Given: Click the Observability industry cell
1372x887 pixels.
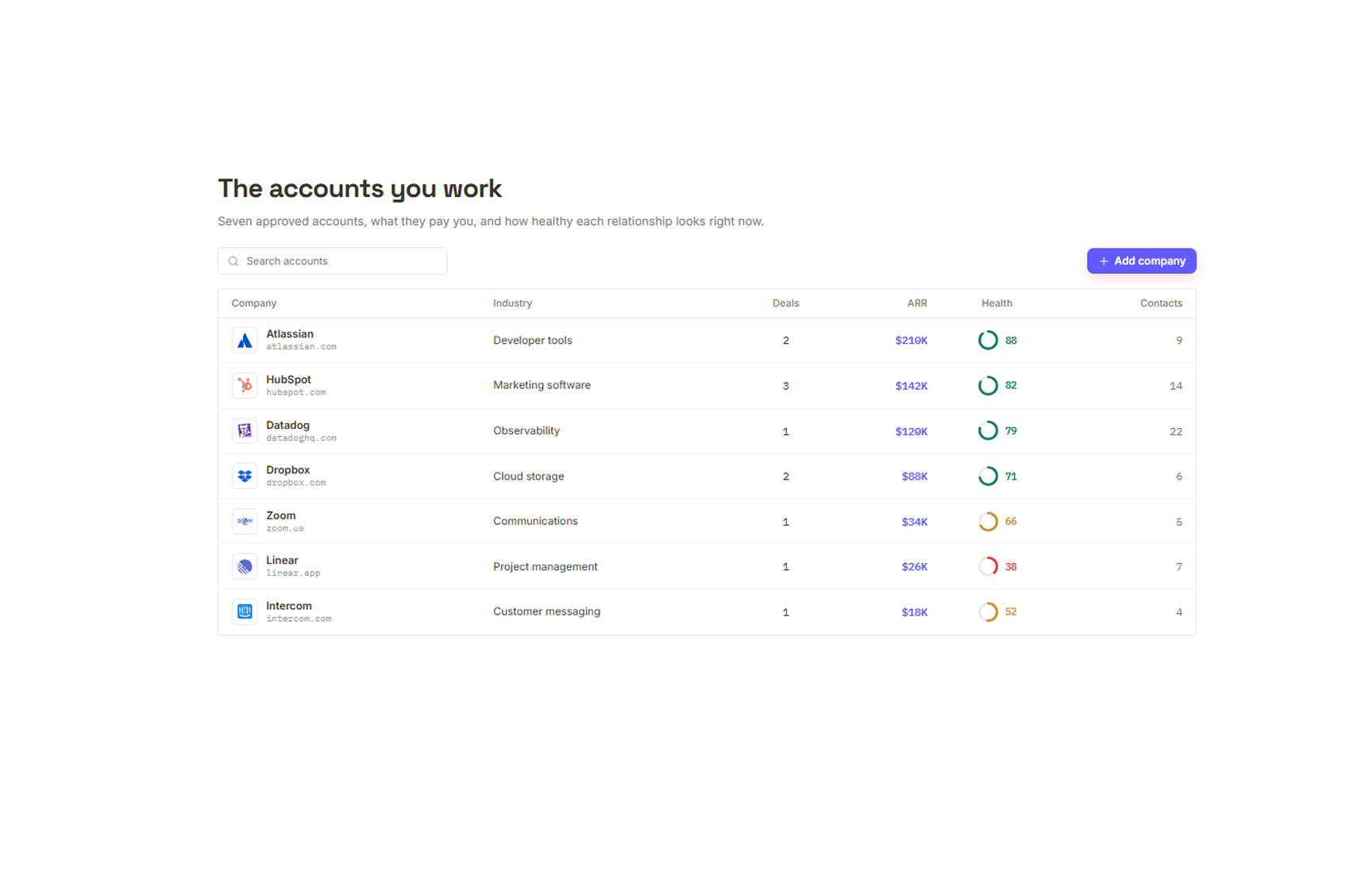Looking at the screenshot, I should click(526, 431).
